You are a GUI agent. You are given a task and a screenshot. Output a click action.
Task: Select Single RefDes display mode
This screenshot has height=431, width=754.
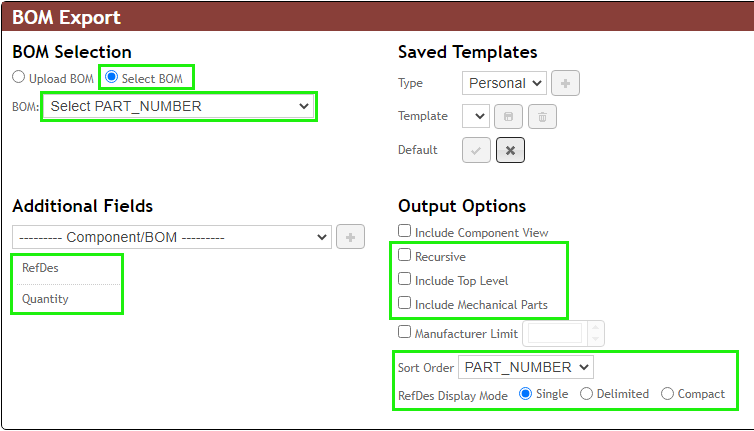pos(526,394)
